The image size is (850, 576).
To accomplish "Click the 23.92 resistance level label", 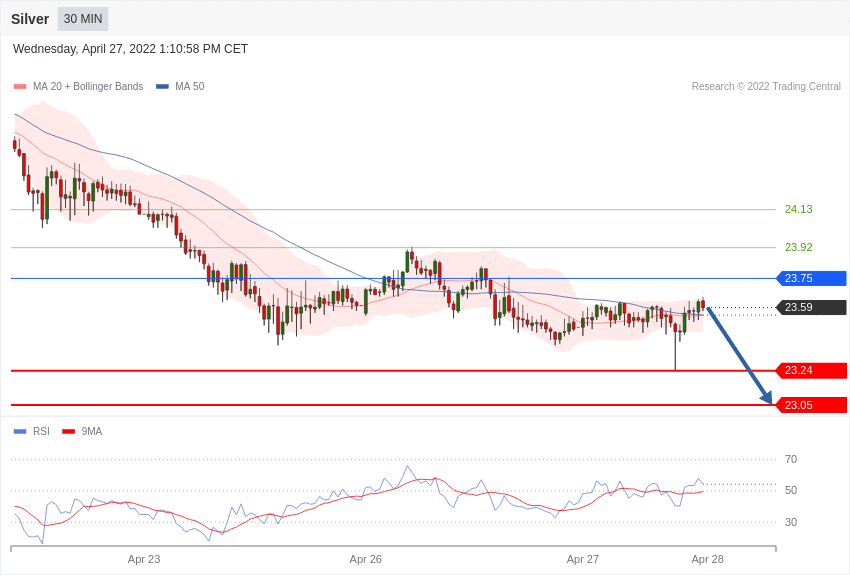I will coord(799,247).
